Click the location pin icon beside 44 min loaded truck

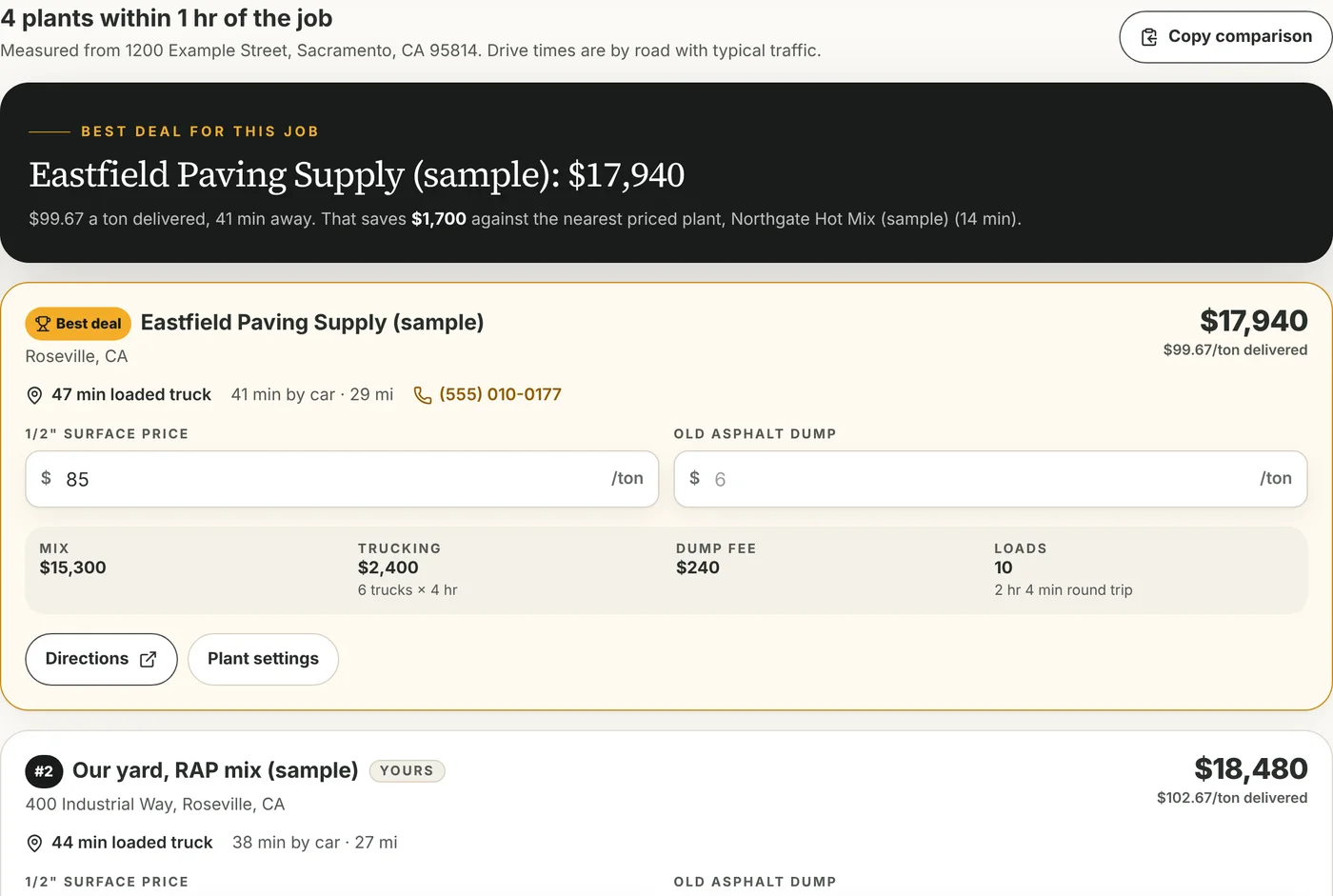34,843
